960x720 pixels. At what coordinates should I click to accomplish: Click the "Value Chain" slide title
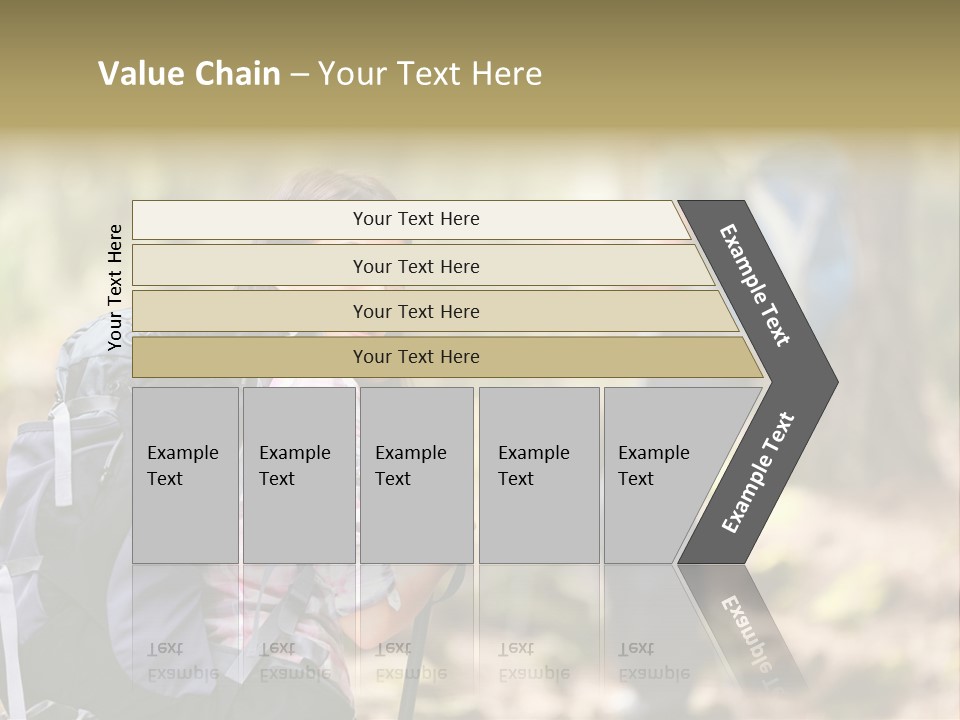[189, 74]
